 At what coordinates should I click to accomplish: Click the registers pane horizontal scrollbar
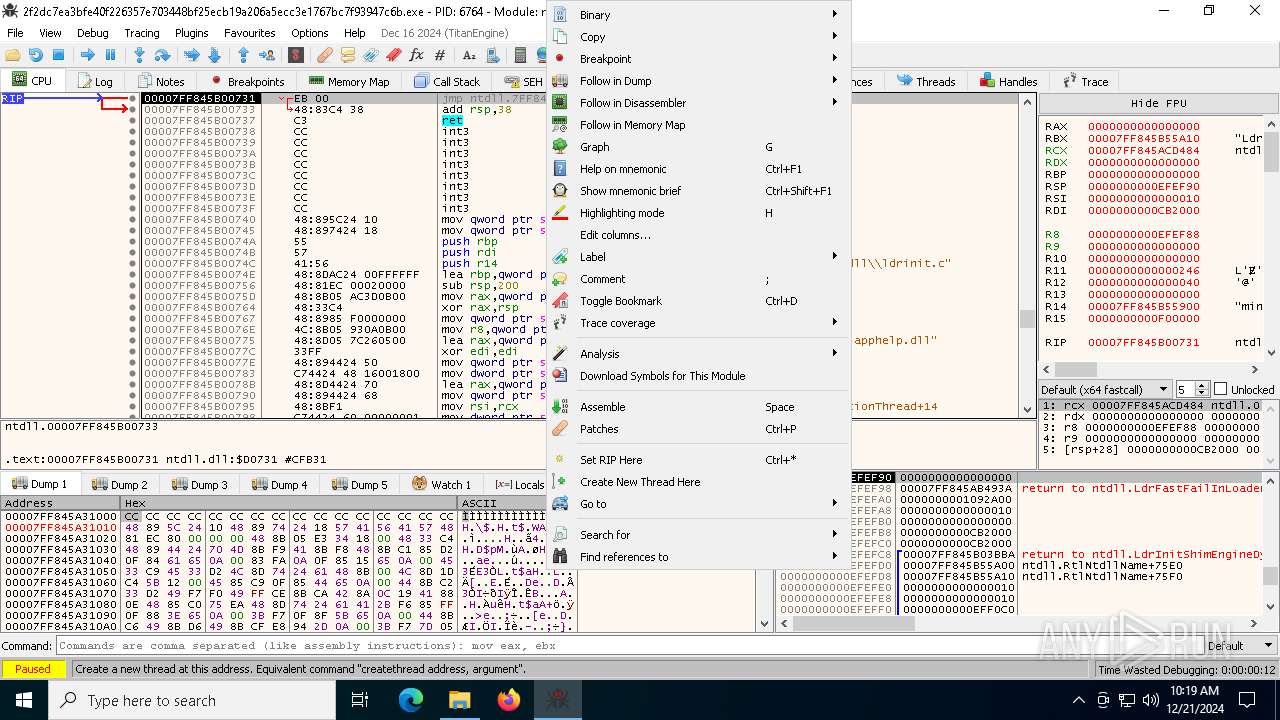click(1151, 369)
